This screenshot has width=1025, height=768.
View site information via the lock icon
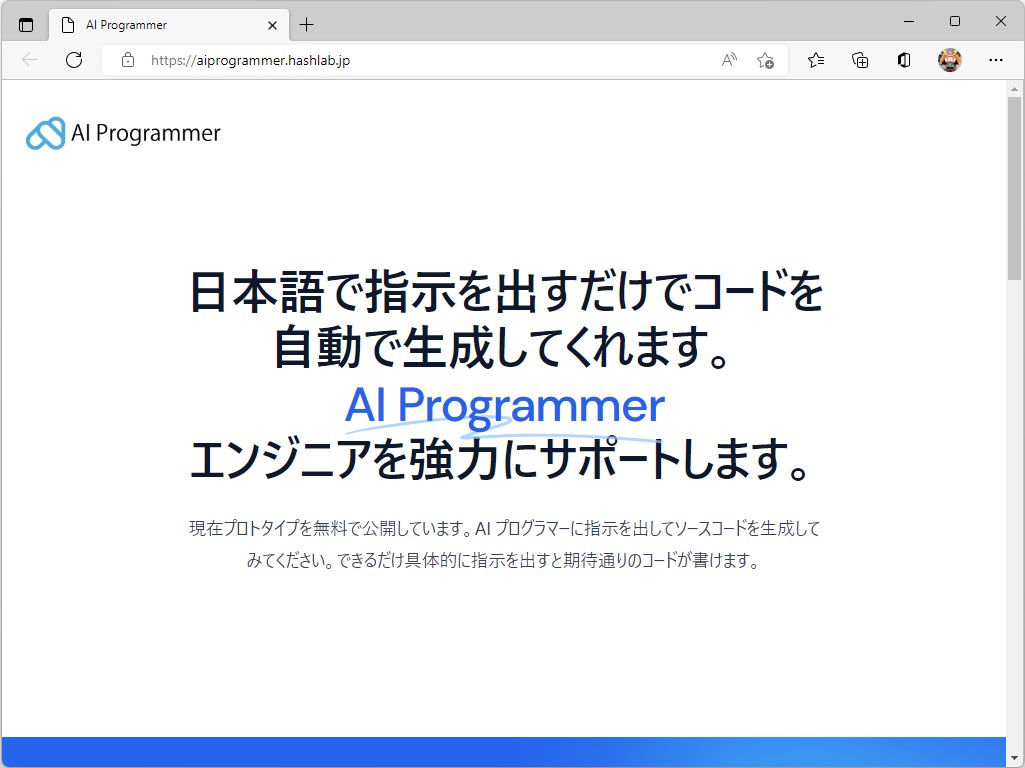pyautogui.click(x=126, y=60)
